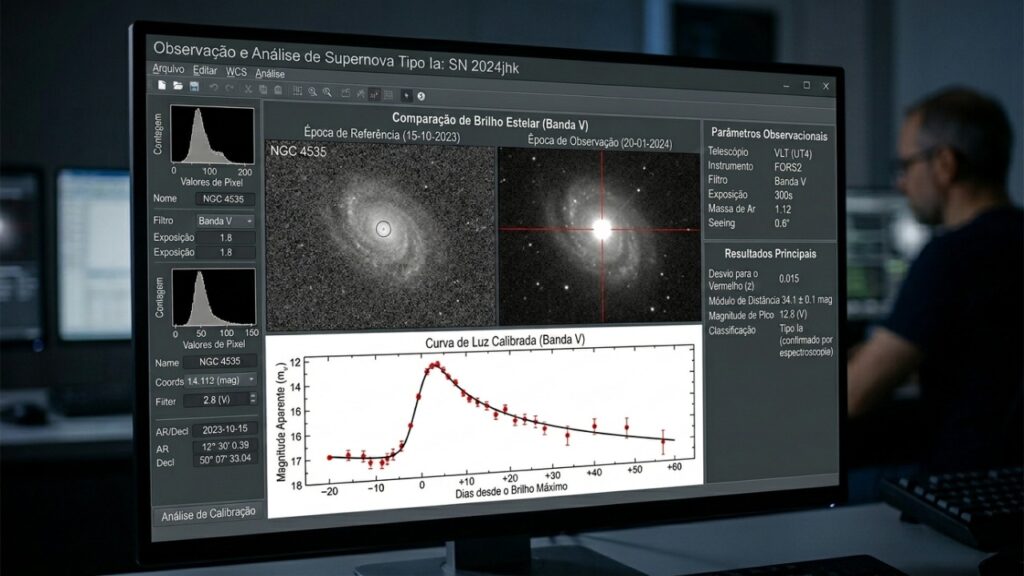Open the Análise menu
Image resolution: width=1024 pixels, height=576 pixels.
(270, 74)
